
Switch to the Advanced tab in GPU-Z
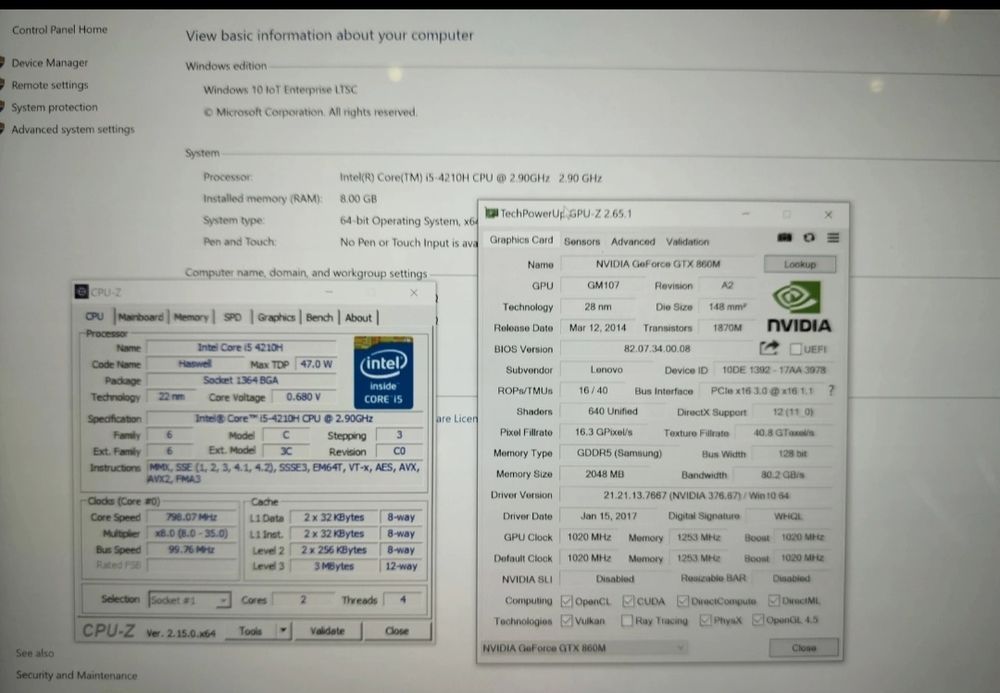[x=633, y=242]
